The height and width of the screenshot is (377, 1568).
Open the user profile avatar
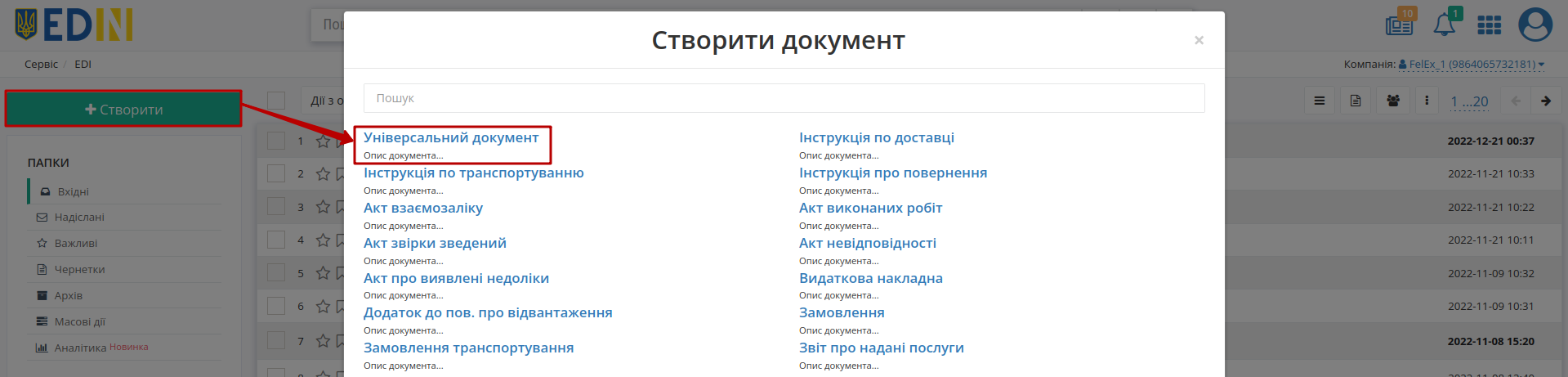[1535, 25]
